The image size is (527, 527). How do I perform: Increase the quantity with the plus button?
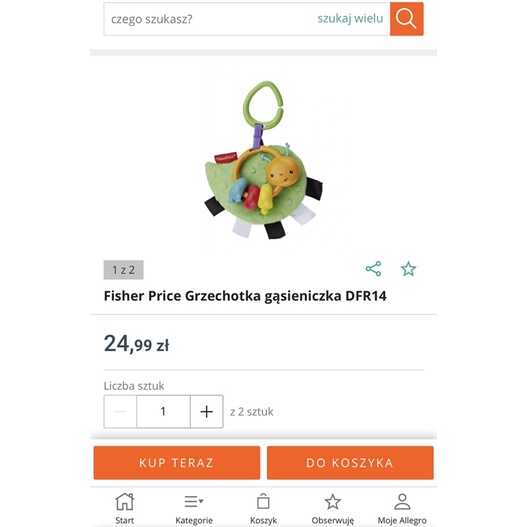[x=207, y=412]
